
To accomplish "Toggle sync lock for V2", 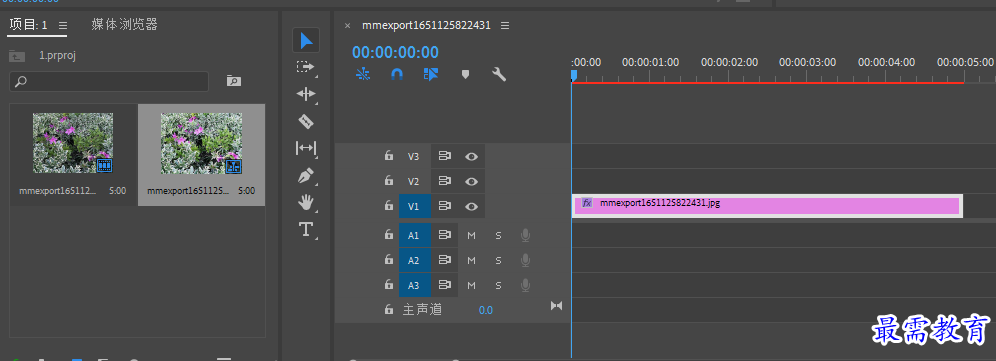I will tap(445, 181).
